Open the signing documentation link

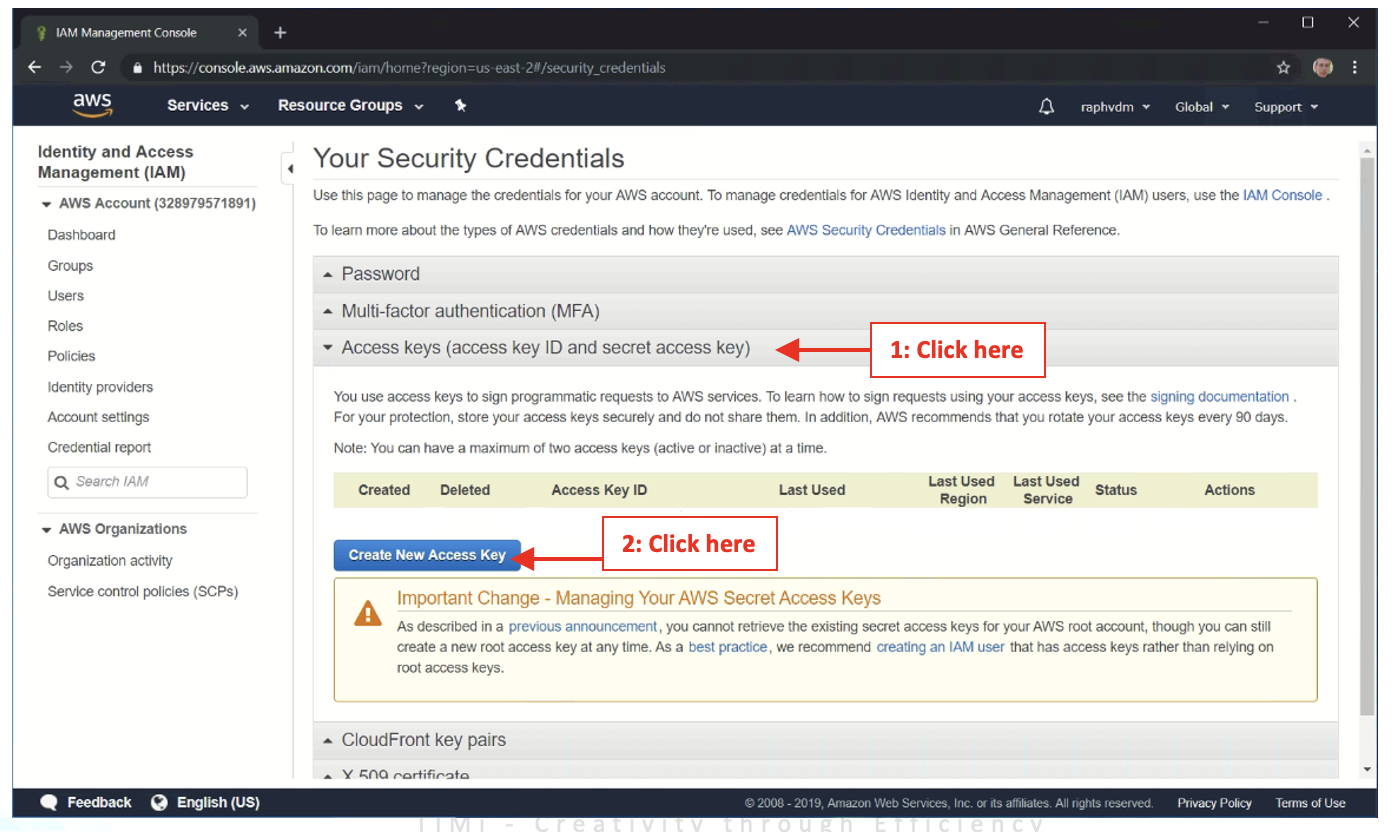(1219, 397)
